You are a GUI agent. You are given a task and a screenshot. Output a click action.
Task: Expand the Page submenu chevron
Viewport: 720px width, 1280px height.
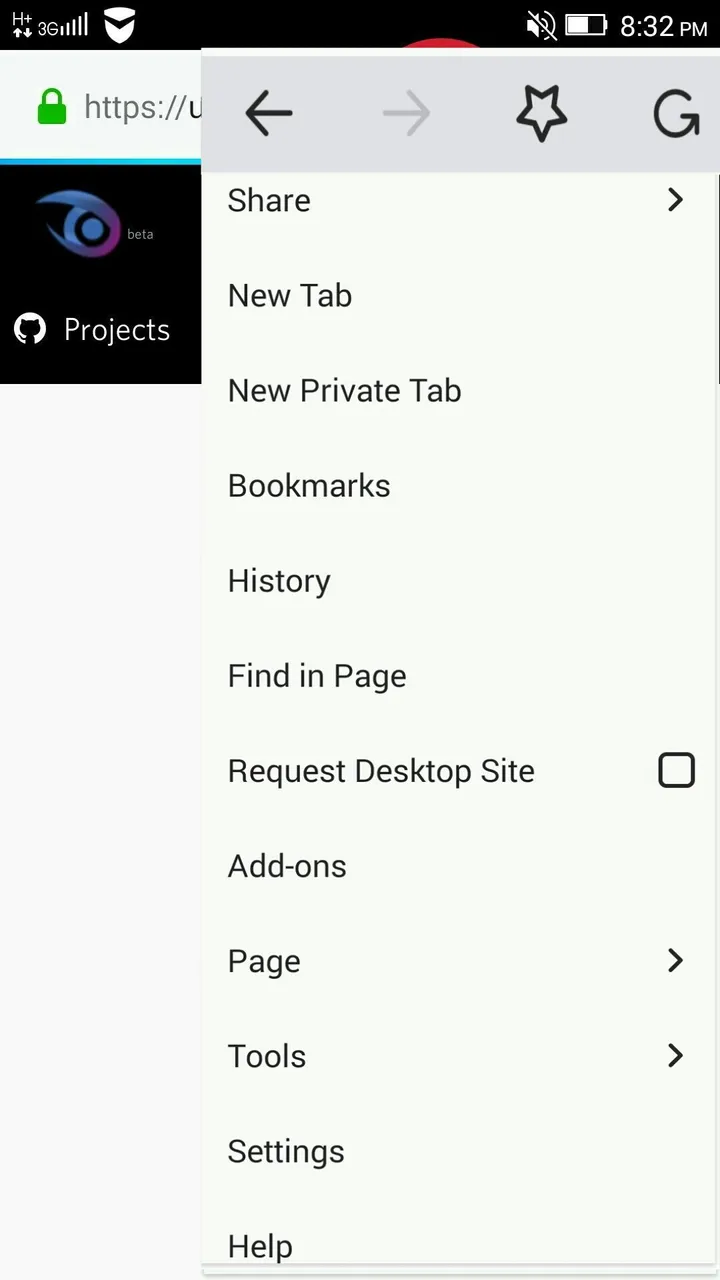(x=676, y=961)
